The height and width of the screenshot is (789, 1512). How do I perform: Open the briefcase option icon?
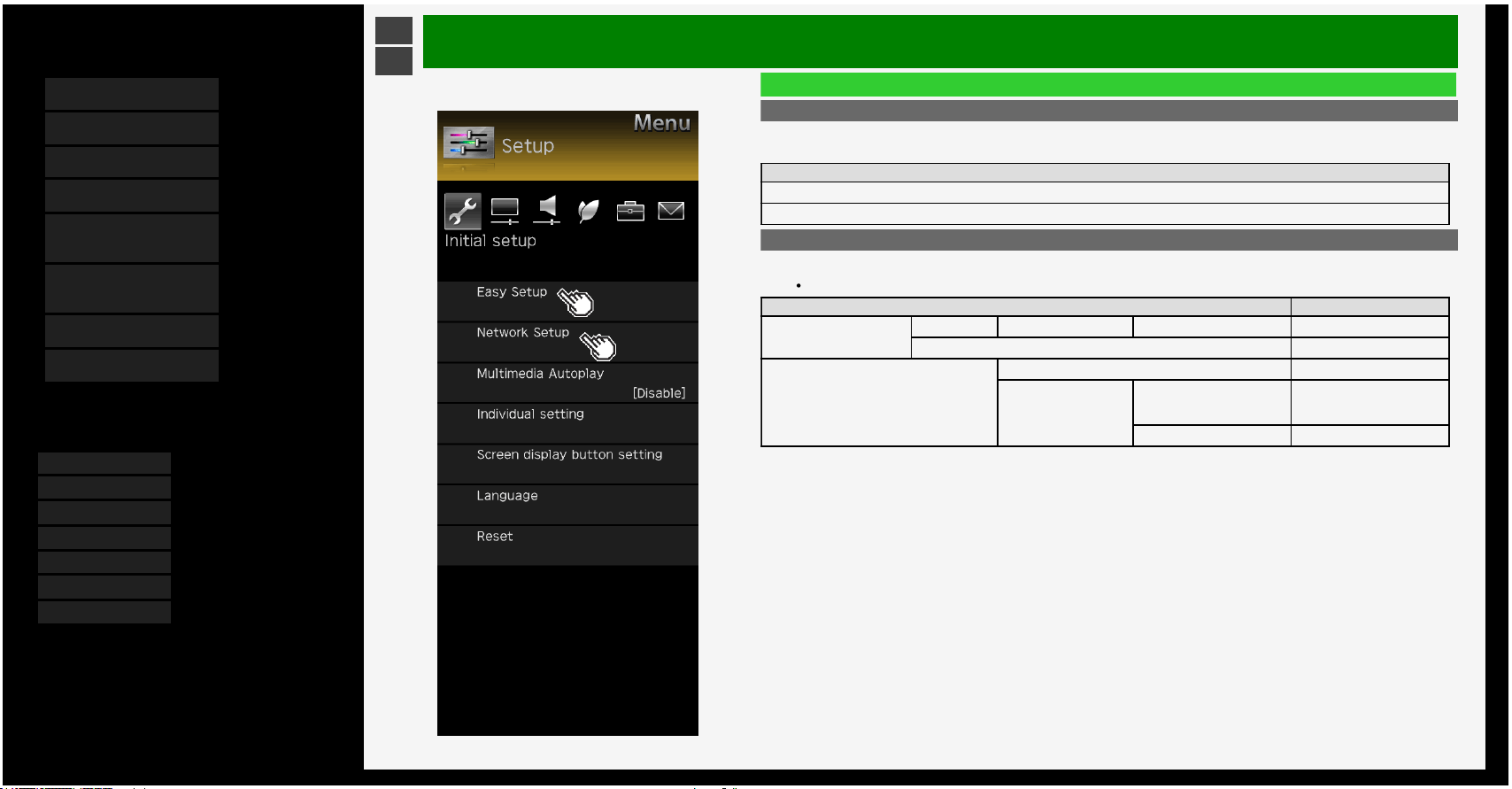[630, 211]
